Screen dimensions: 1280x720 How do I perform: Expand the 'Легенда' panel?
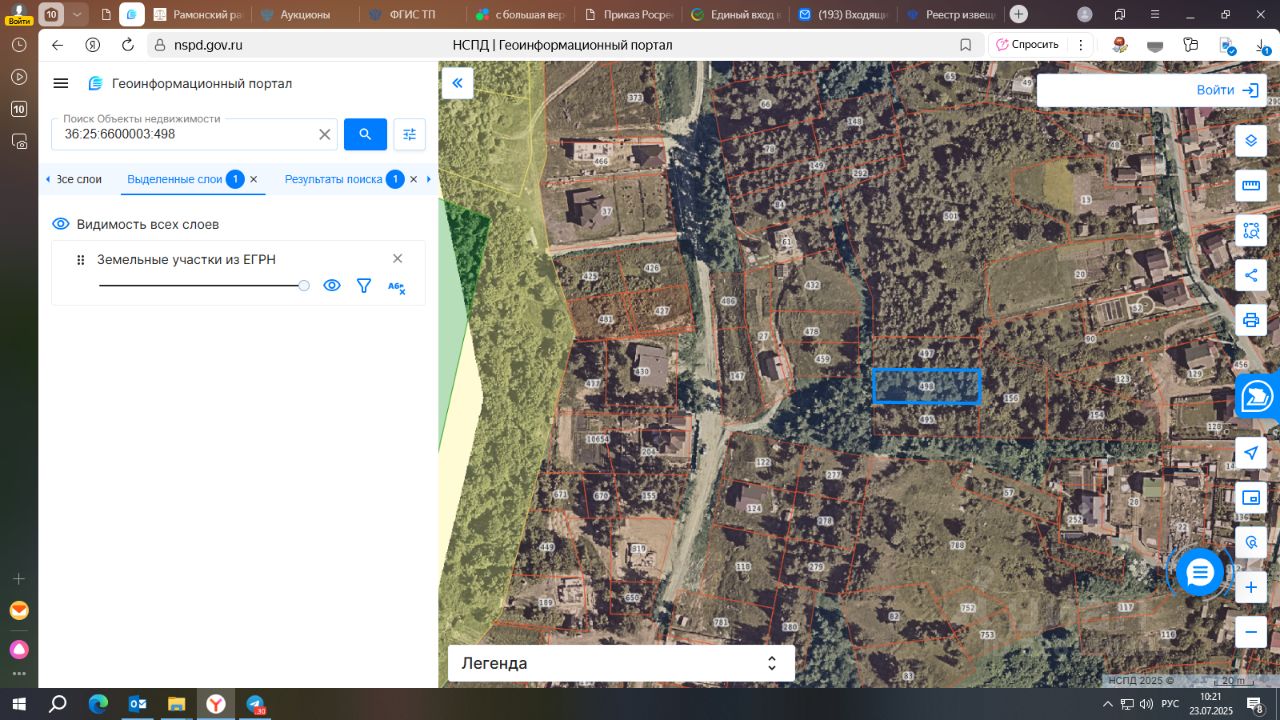pyautogui.click(x=621, y=663)
